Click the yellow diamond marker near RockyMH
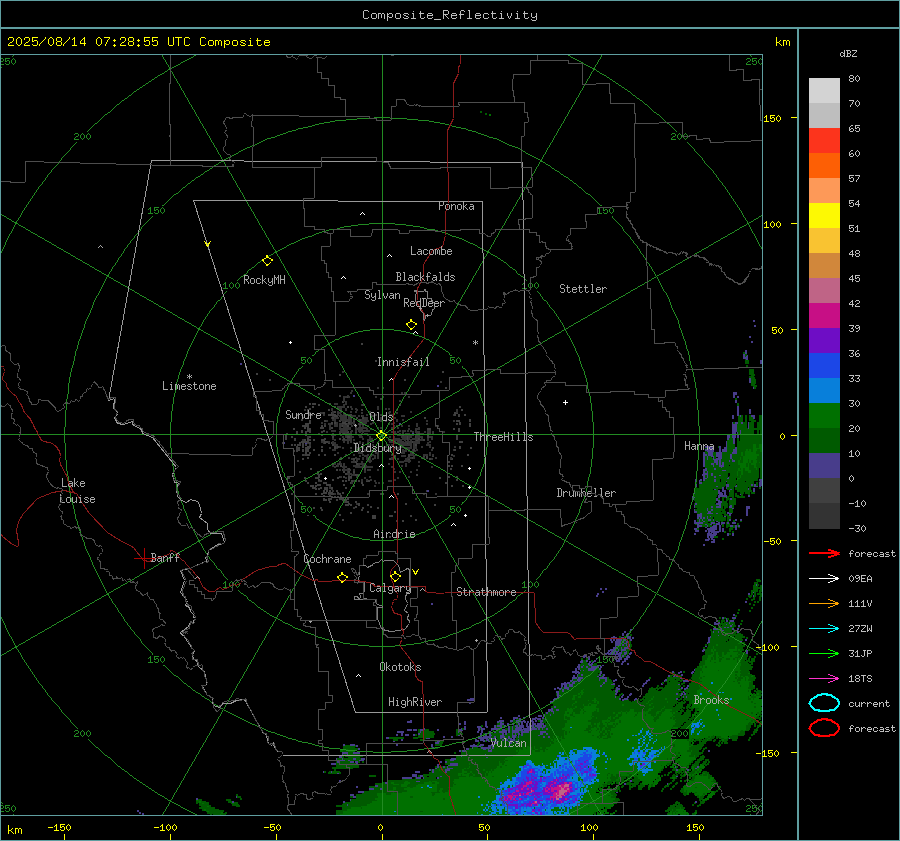 [x=267, y=261]
